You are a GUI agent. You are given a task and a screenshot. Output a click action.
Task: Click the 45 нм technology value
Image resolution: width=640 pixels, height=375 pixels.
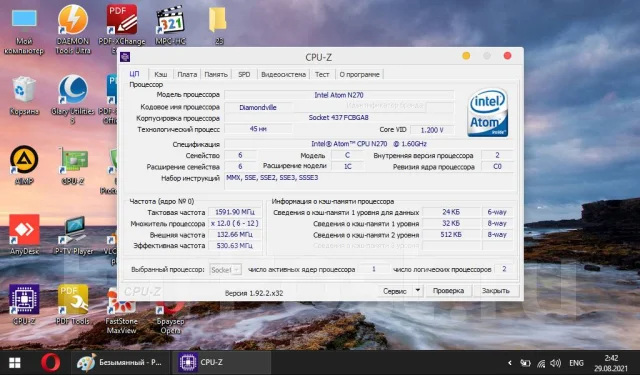pyautogui.click(x=258, y=129)
